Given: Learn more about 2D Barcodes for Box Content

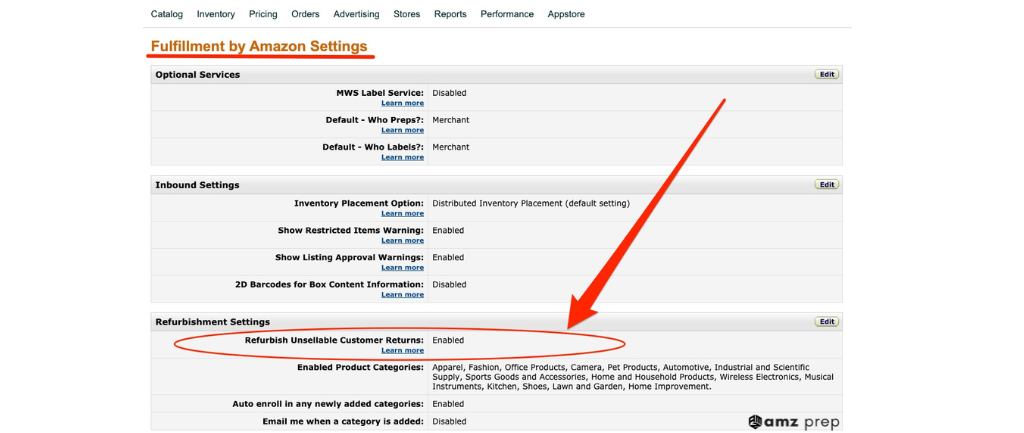Looking at the screenshot, I should pos(402,295).
